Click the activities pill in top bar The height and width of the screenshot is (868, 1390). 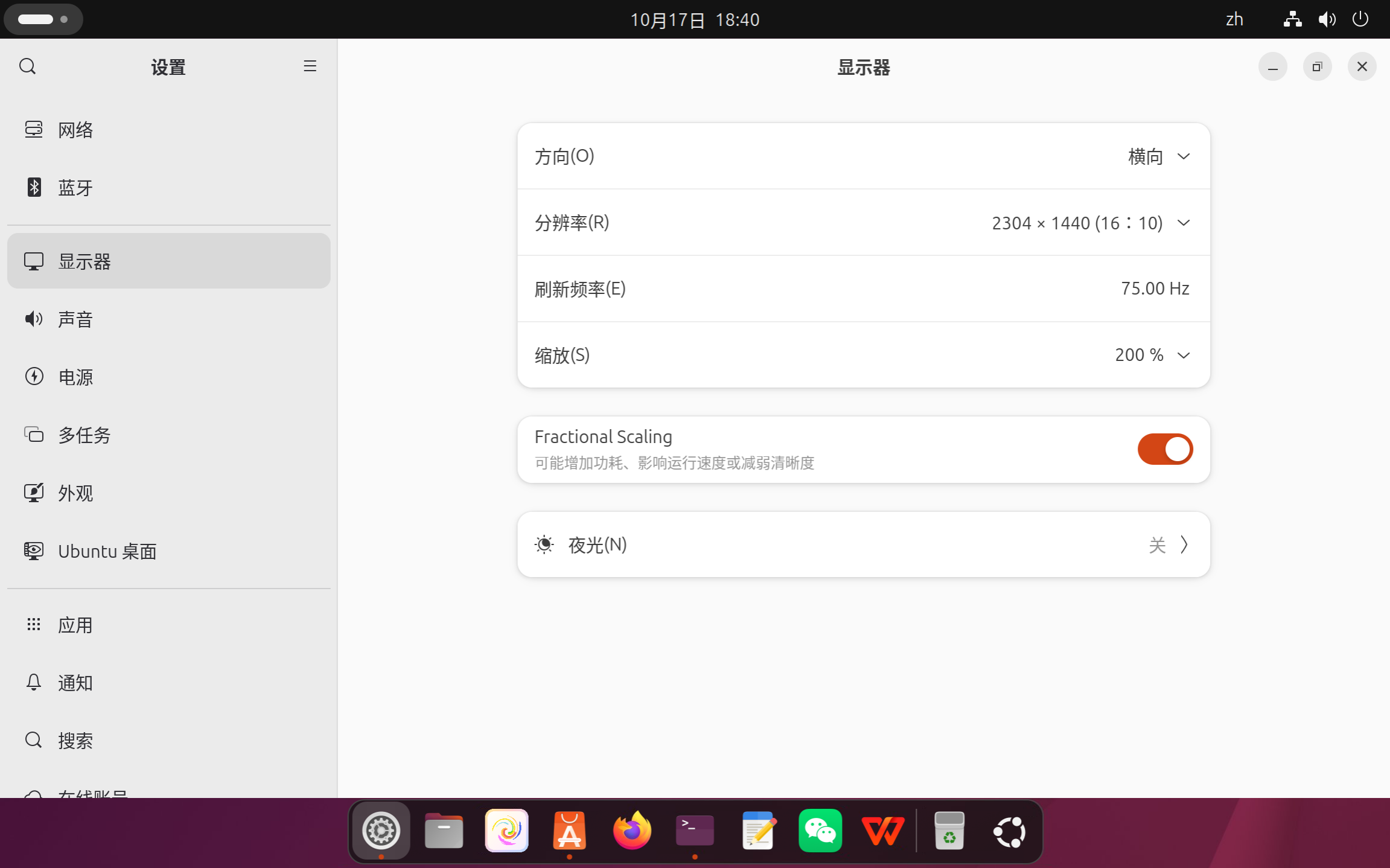pos(43,19)
